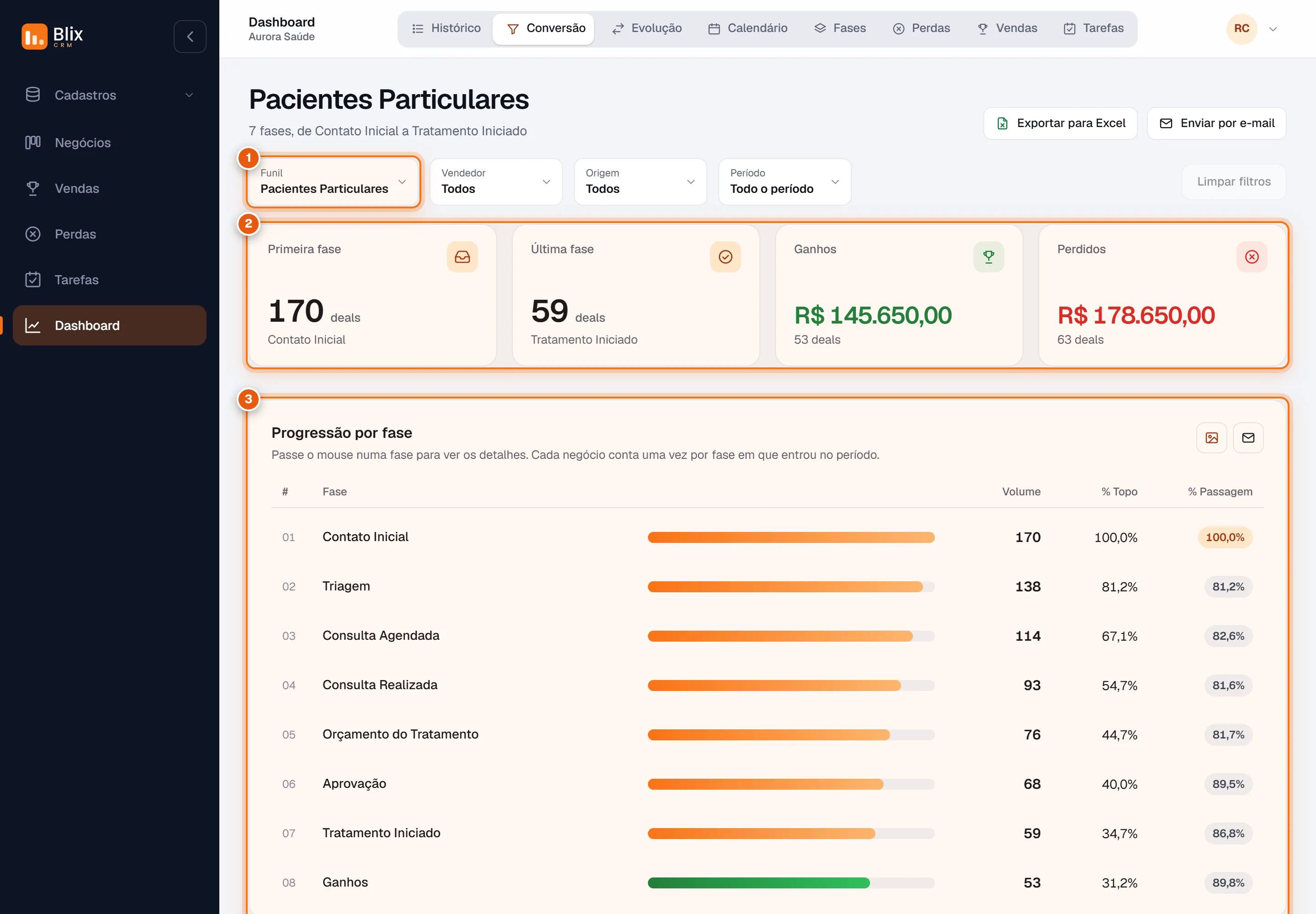Image resolution: width=1316 pixels, height=914 pixels.
Task: Open Negócios from the sidebar
Action: point(109,142)
